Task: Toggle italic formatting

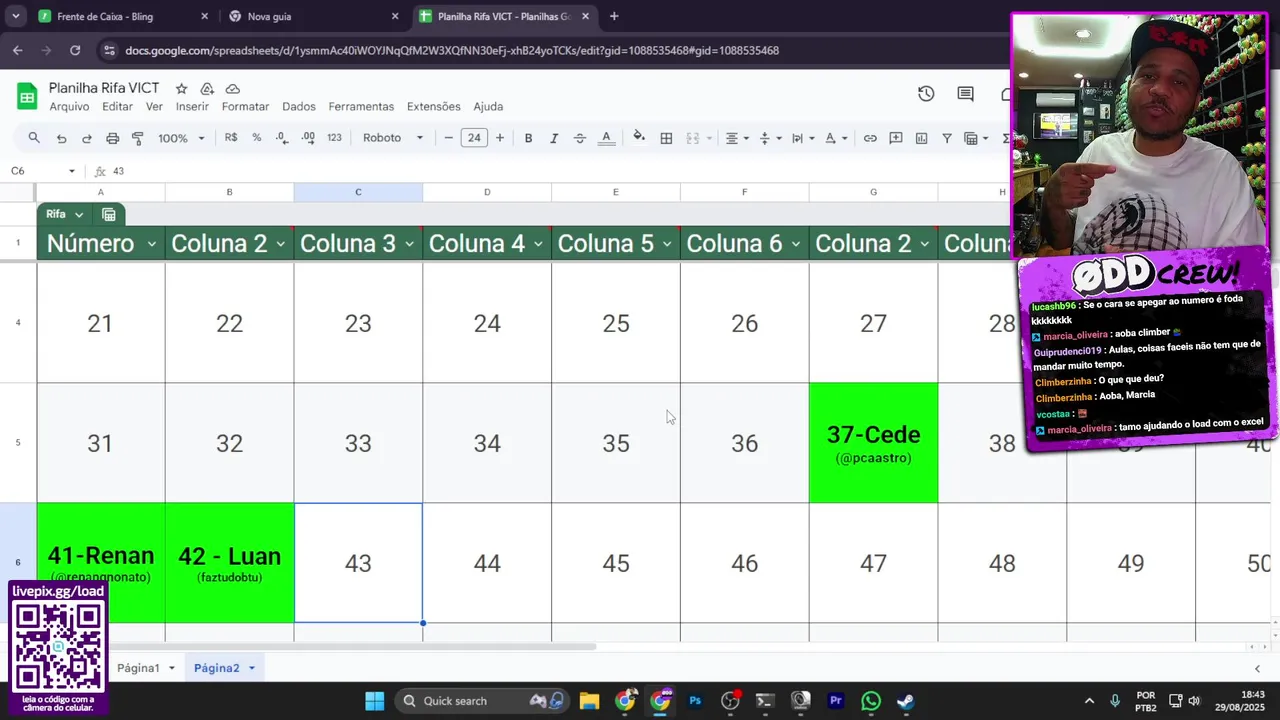Action: tap(554, 138)
